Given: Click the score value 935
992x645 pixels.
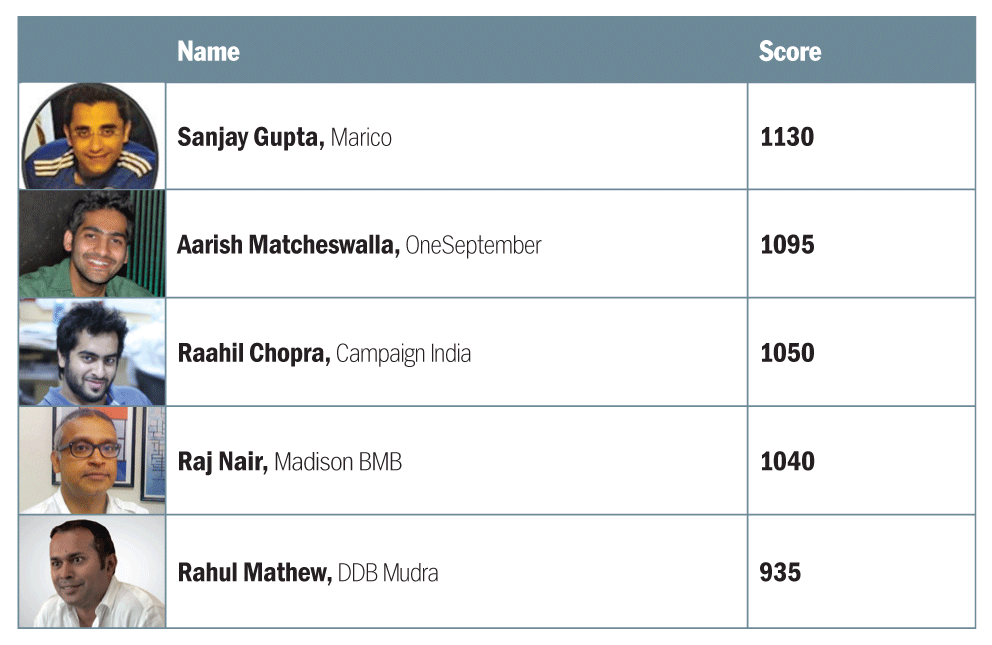Looking at the screenshot, I should (x=780, y=572).
